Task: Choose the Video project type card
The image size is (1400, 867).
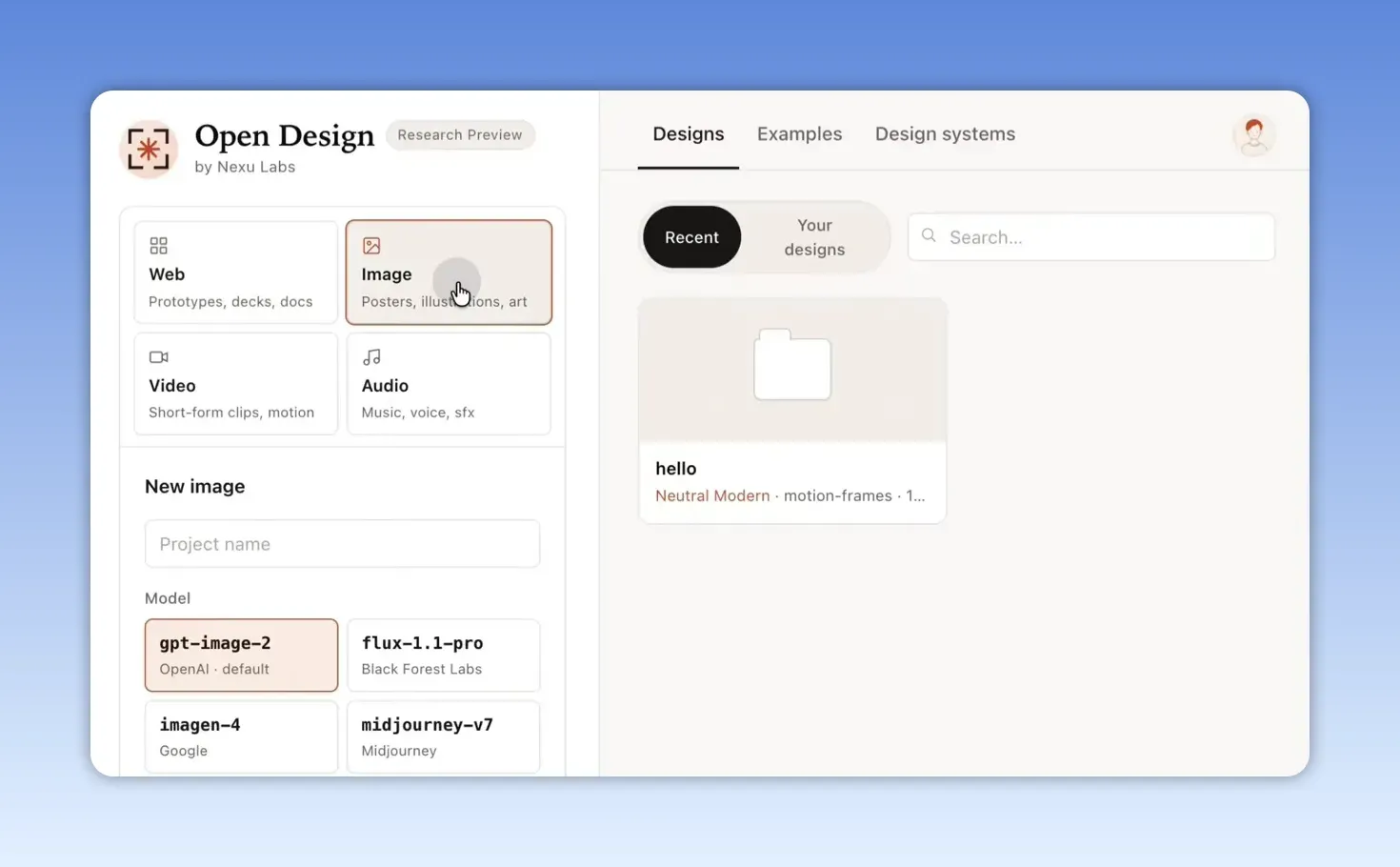Action: click(x=236, y=384)
